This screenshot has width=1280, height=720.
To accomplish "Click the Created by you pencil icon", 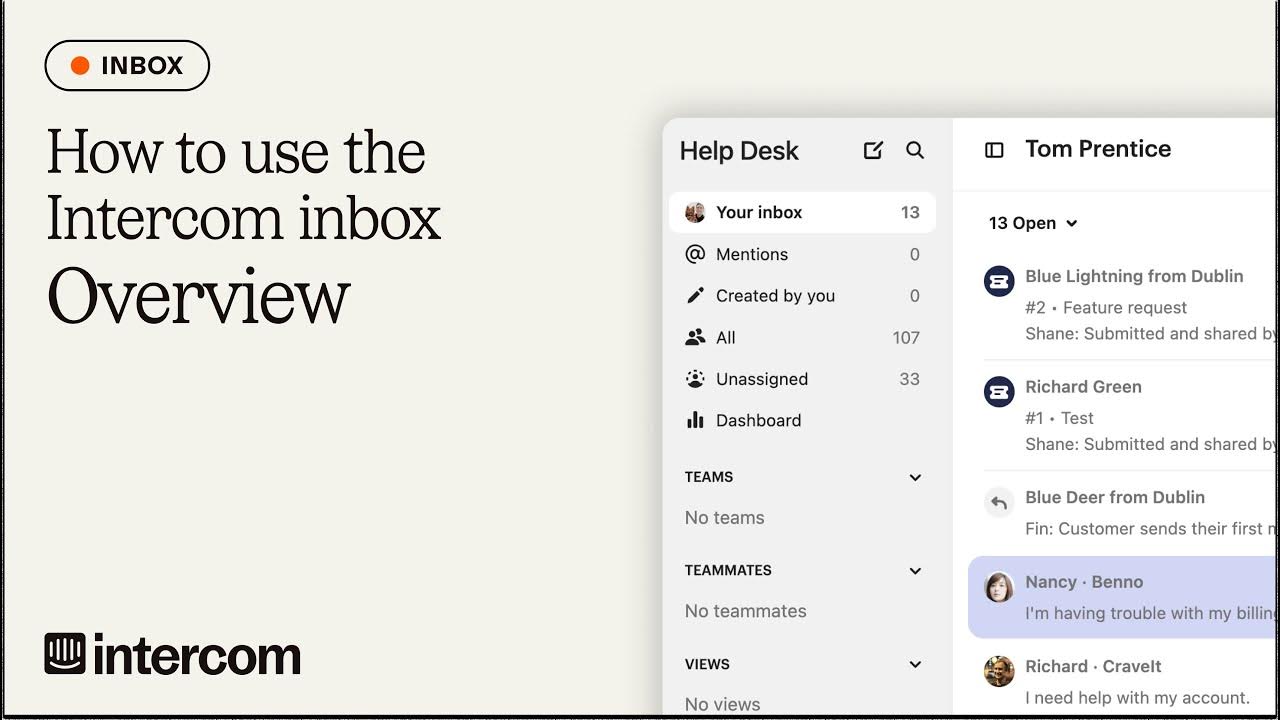I will coord(695,295).
